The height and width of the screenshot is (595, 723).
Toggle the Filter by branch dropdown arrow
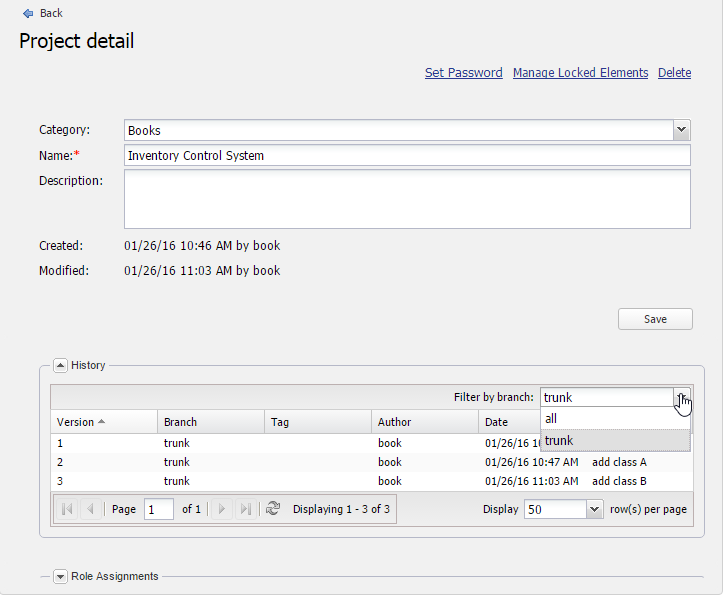pos(681,398)
